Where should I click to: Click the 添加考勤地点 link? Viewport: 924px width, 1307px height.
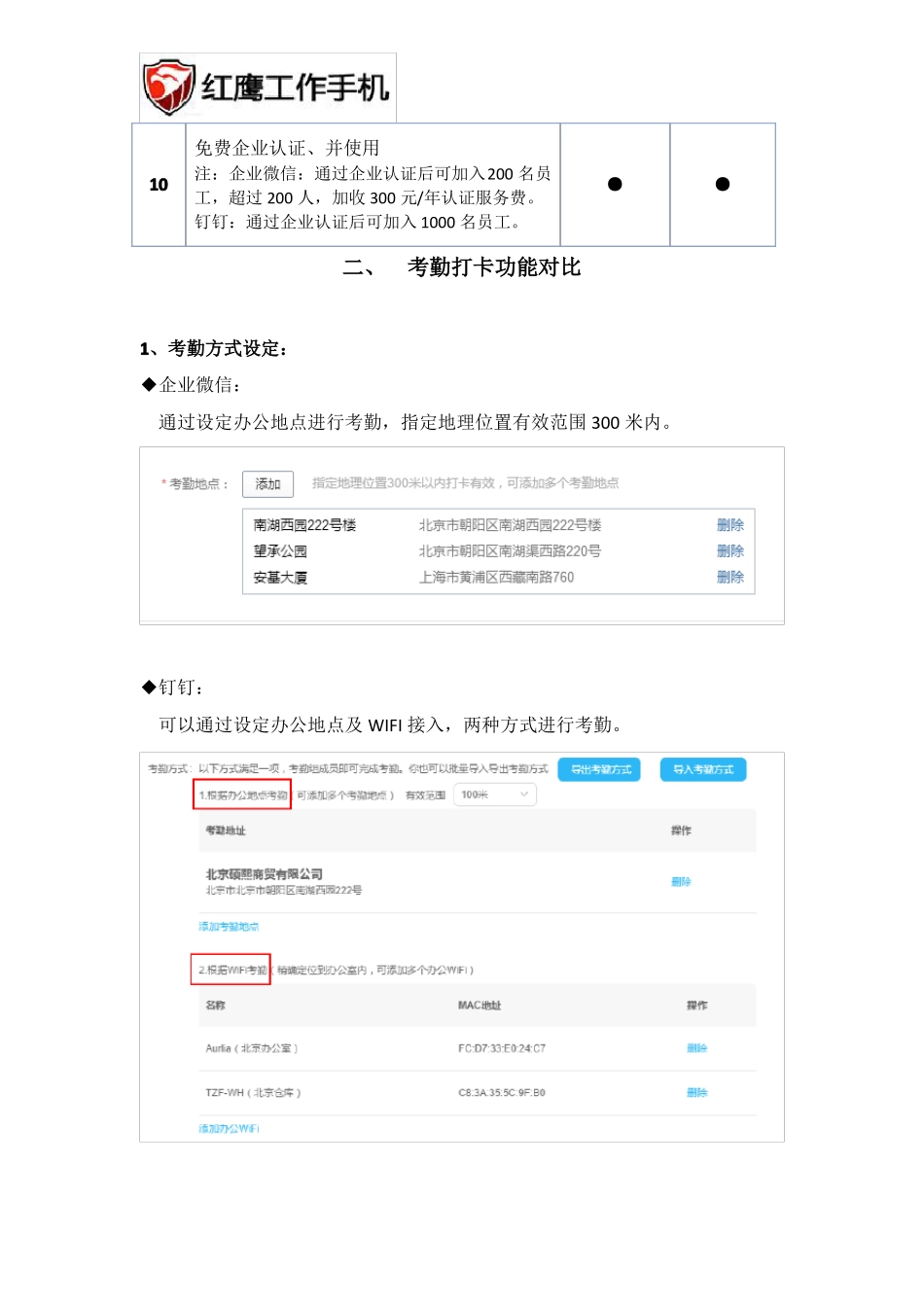229,927
